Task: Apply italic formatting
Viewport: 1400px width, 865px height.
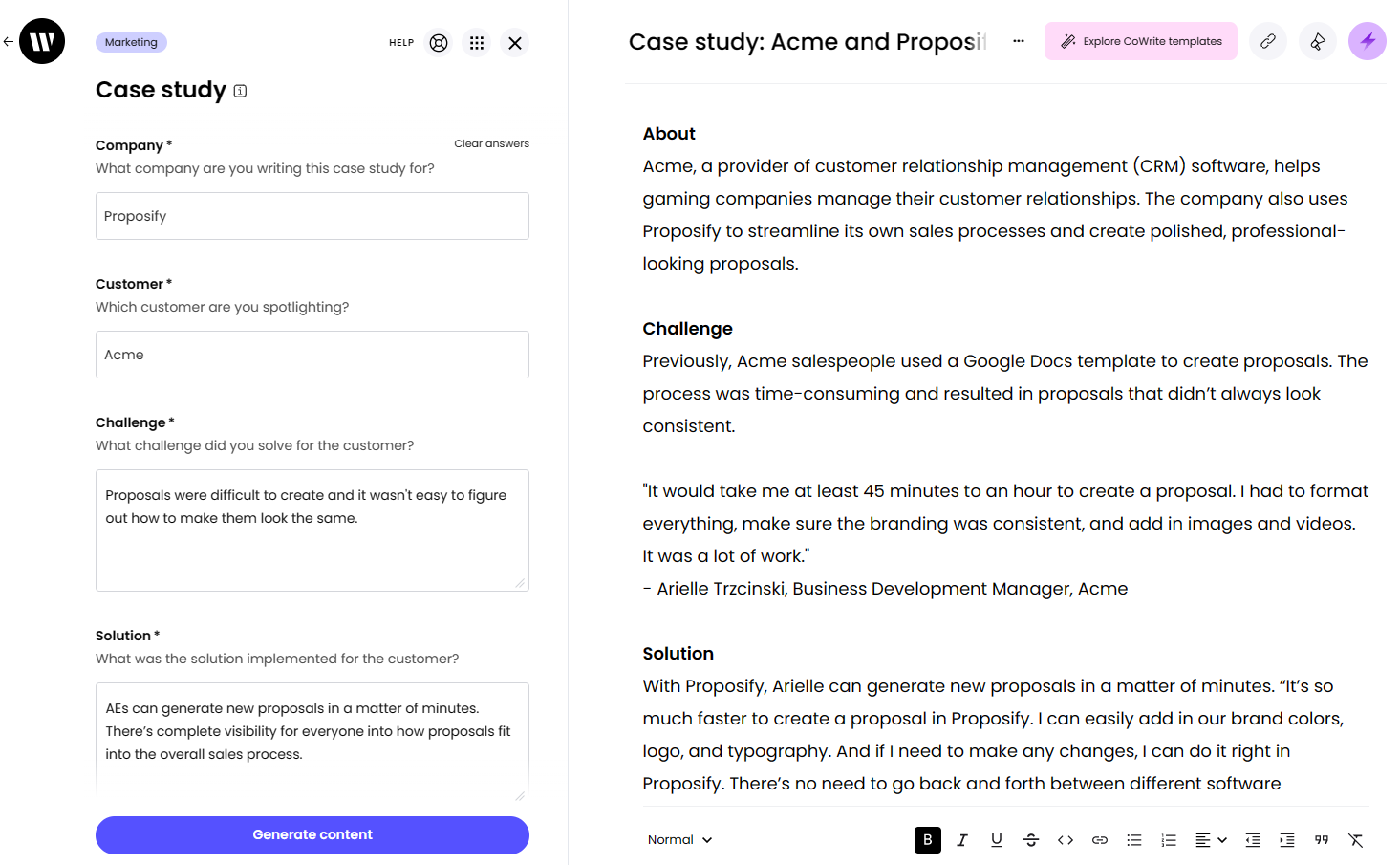Action: click(962, 840)
